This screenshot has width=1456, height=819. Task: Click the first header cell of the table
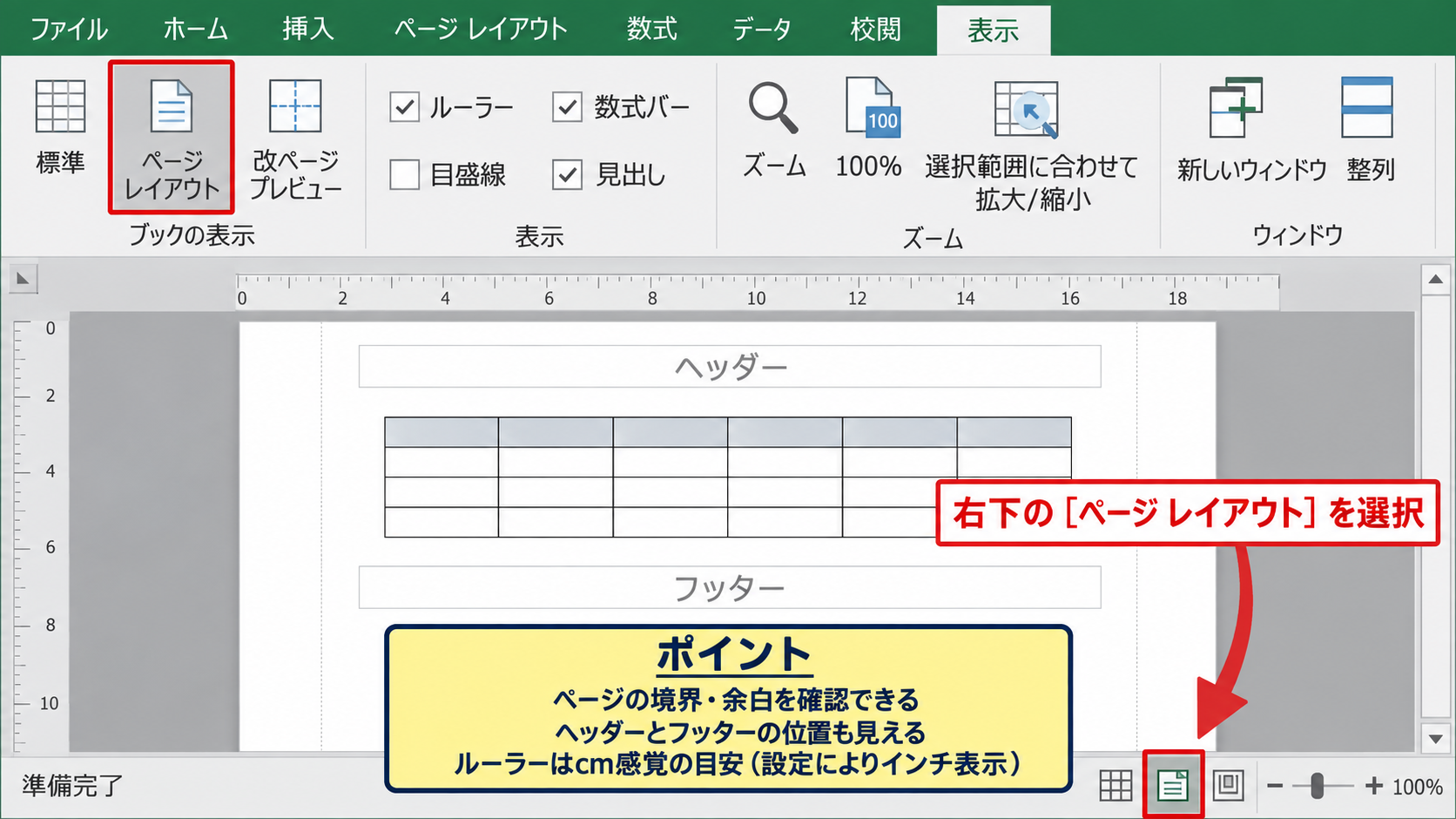[442, 432]
